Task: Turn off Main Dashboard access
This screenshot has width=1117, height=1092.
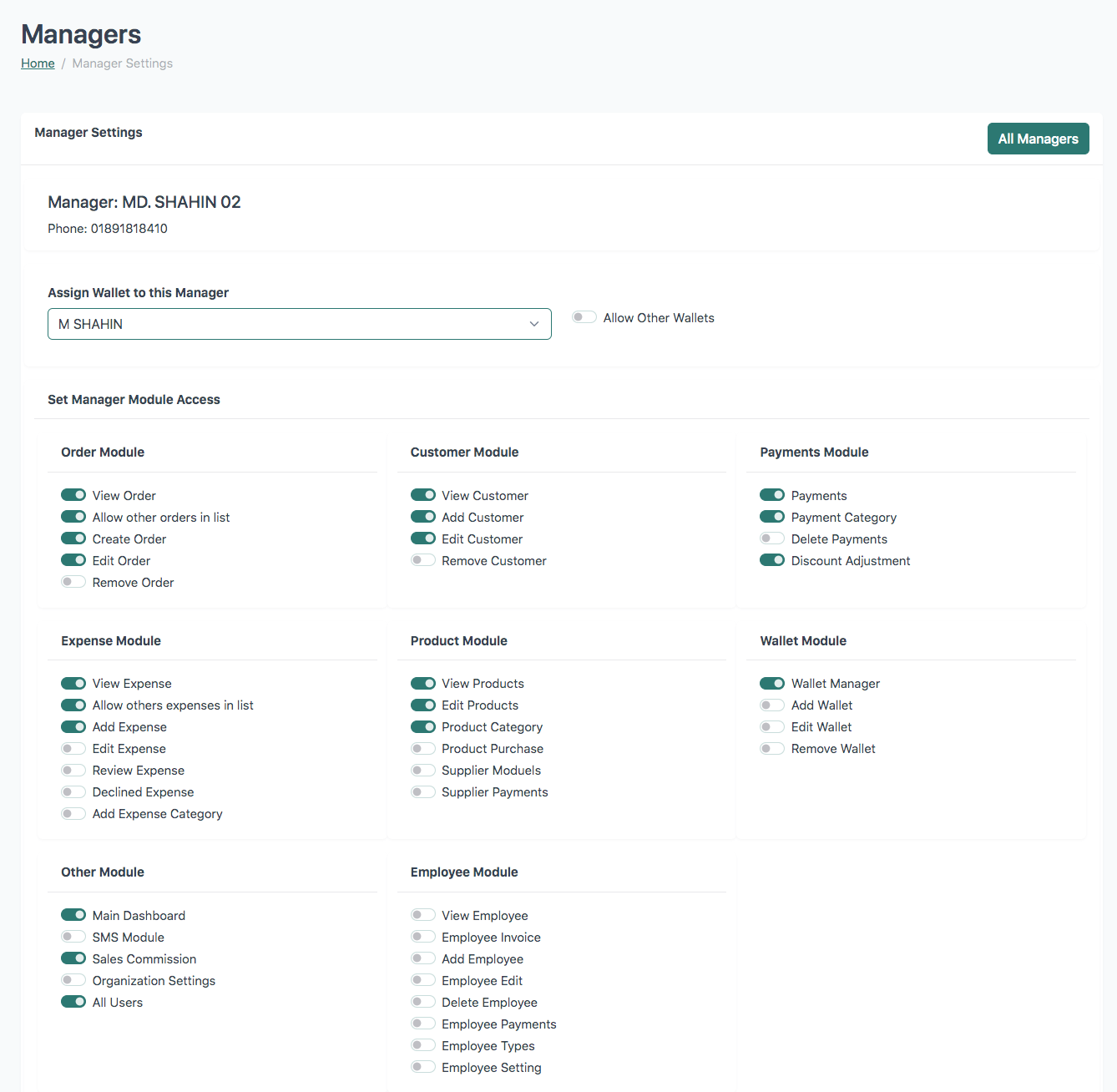Action: click(x=73, y=915)
